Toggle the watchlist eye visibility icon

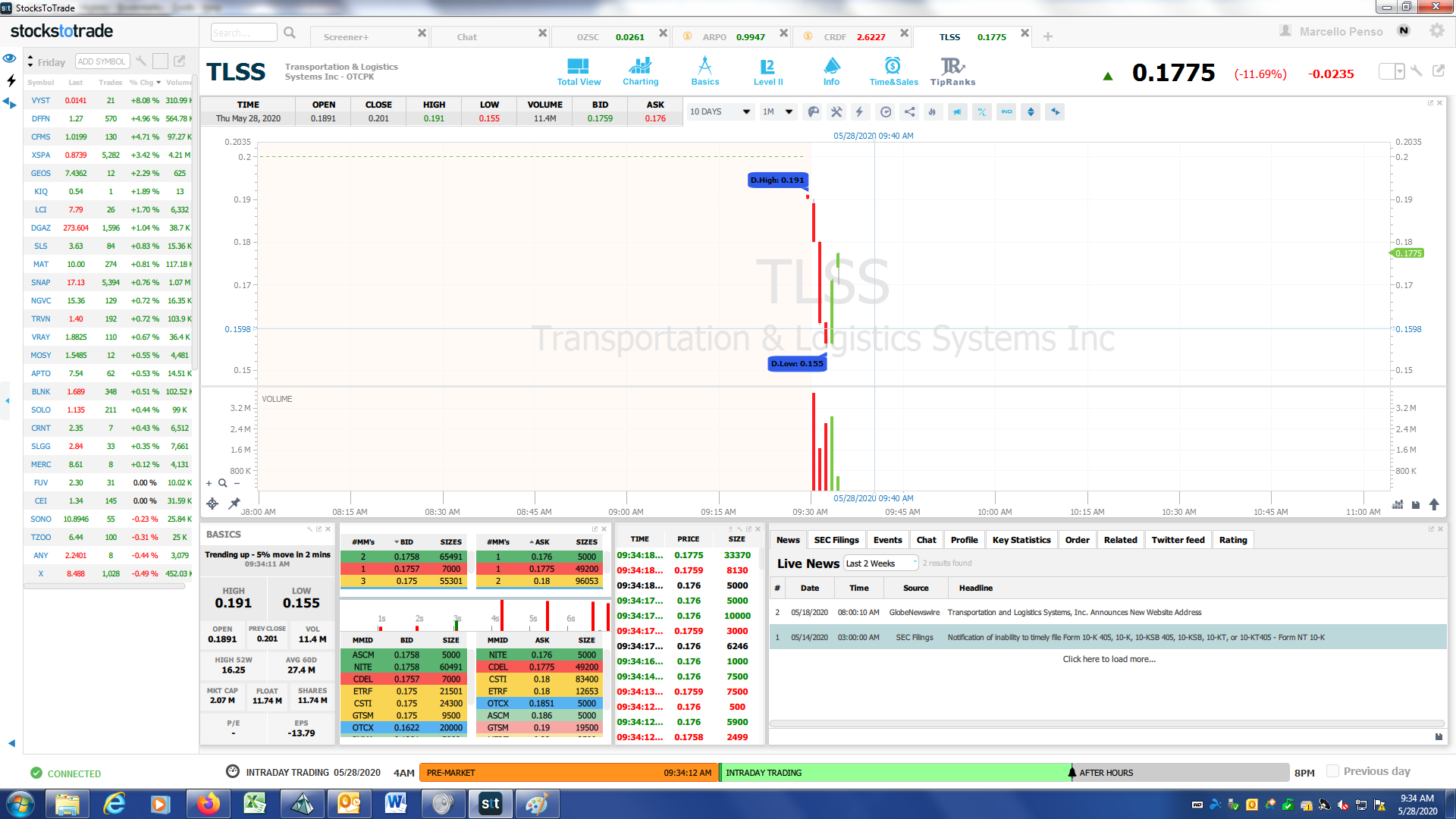[9, 58]
